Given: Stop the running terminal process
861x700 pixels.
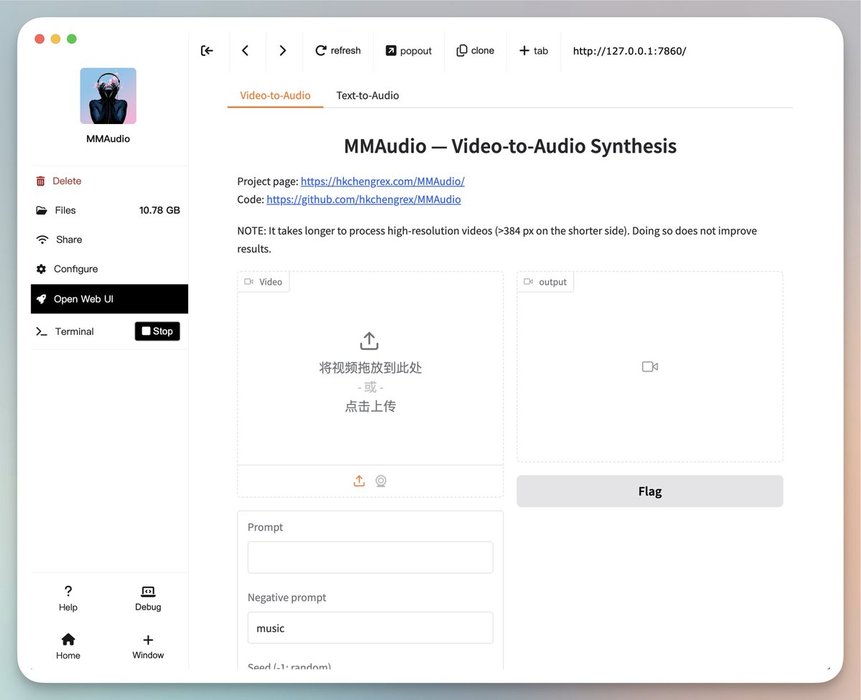Looking at the screenshot, I should [157, 331].
